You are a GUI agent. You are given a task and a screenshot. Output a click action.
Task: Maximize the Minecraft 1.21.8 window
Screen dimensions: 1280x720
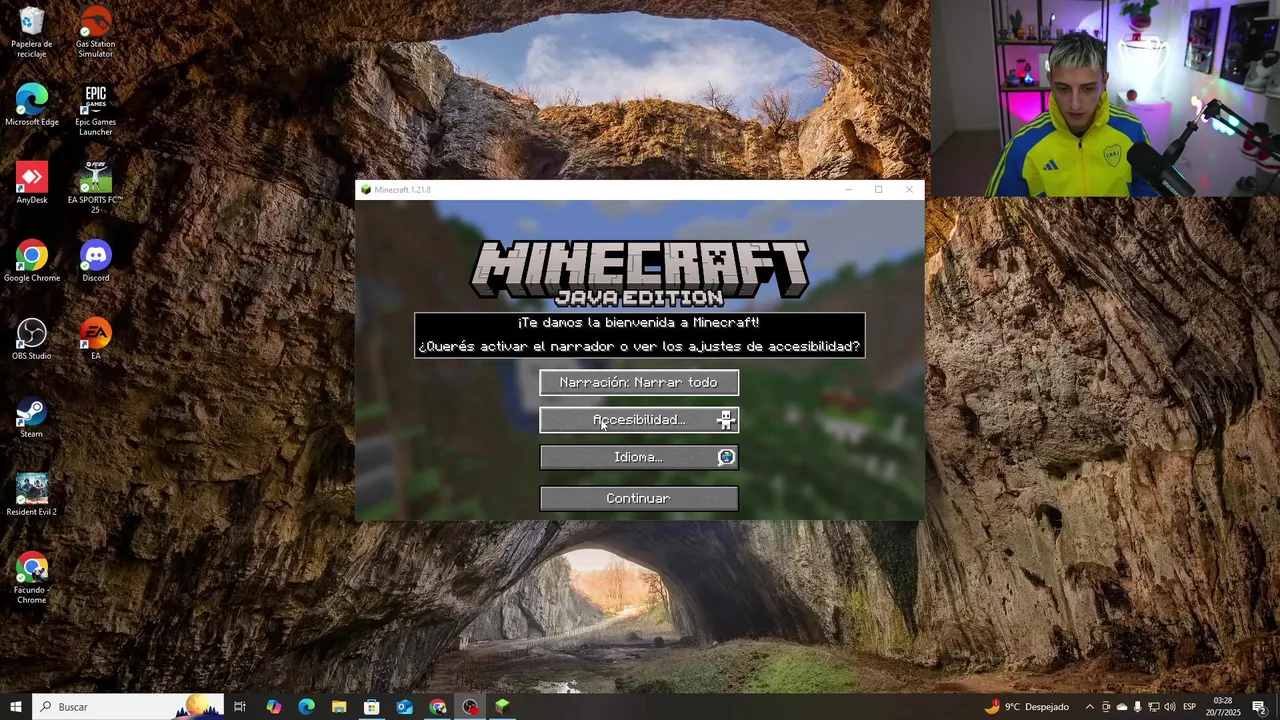point(878,189)
